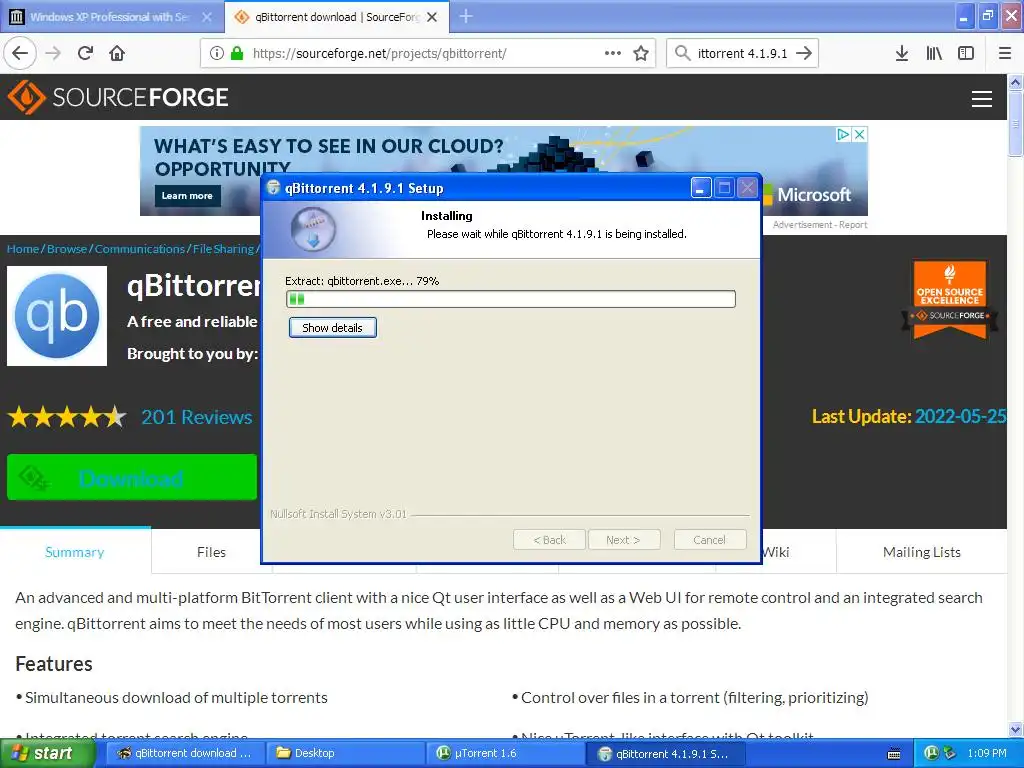Open the Summary tab
The height and width of the screenshot is (768, 1024).
(74, 552)
